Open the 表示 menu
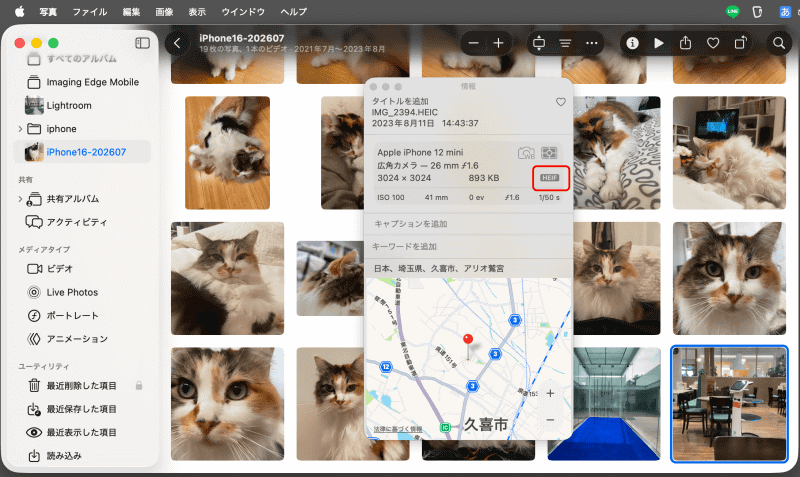The height and width of the screenshot is (477, 800). point(197,11)
